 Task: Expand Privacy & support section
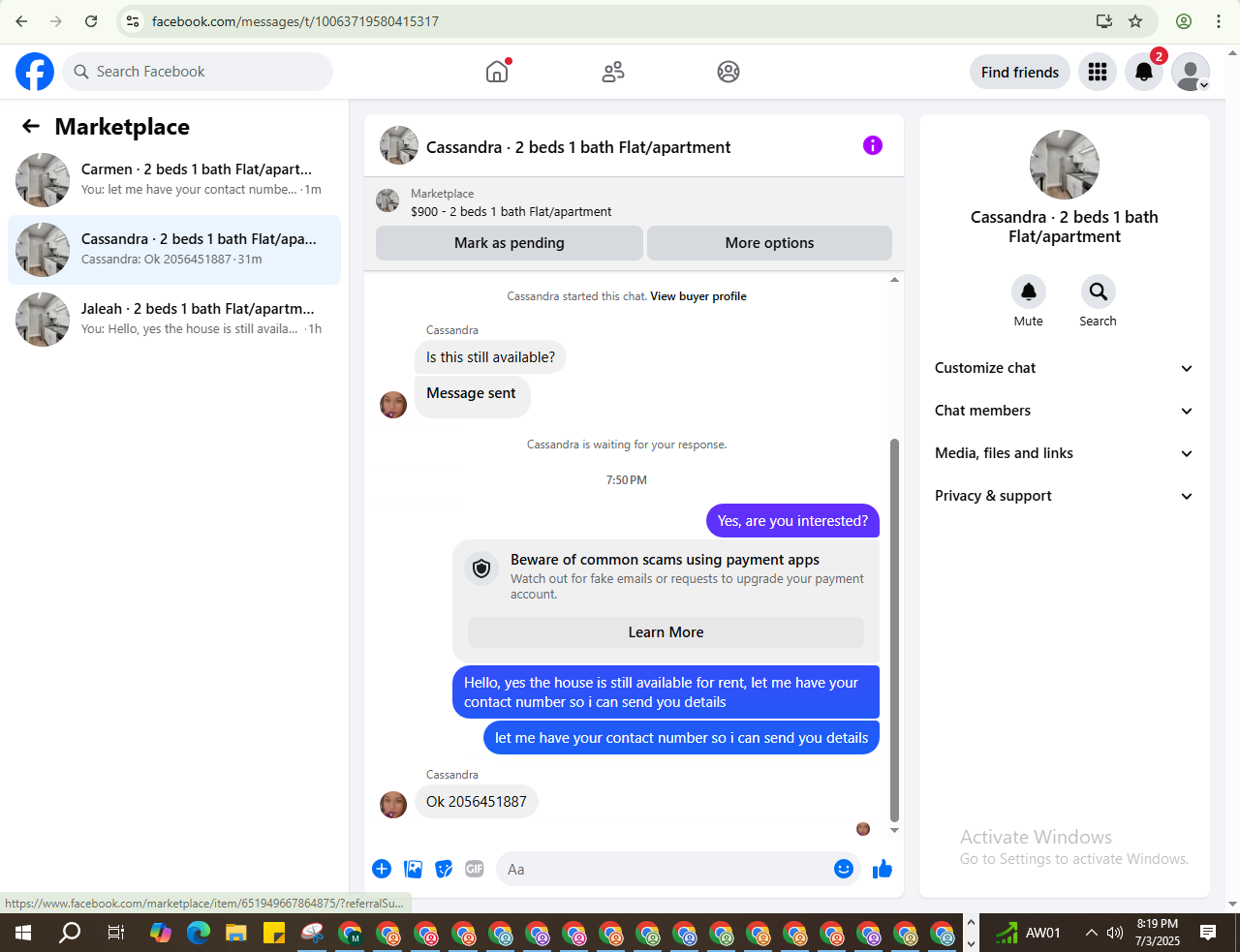1065,496
